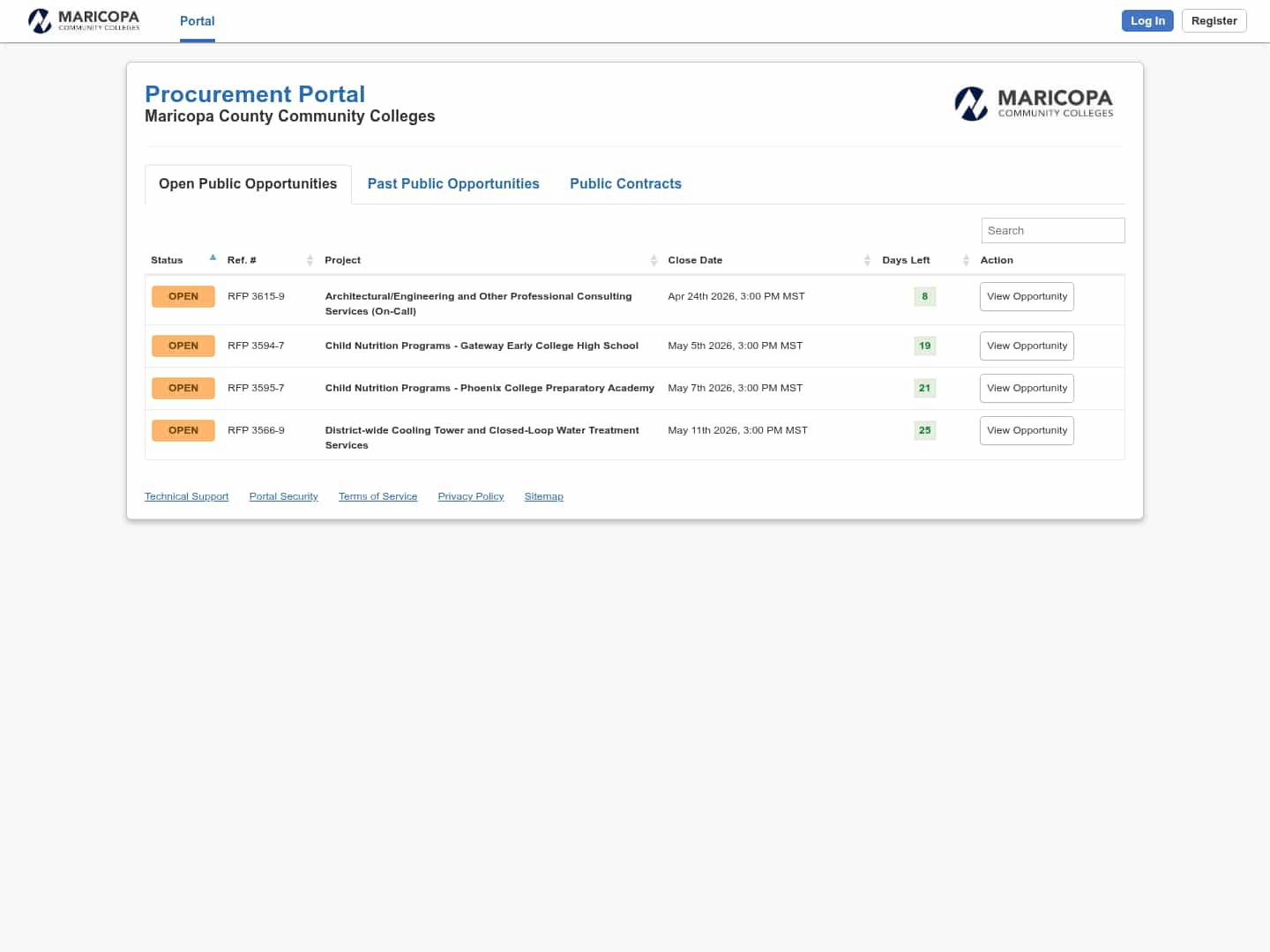Image resolution: width=1270 pixels, height=952 pixels.
Task: Sort table by Ref. # column
Action: click(310, 260)
